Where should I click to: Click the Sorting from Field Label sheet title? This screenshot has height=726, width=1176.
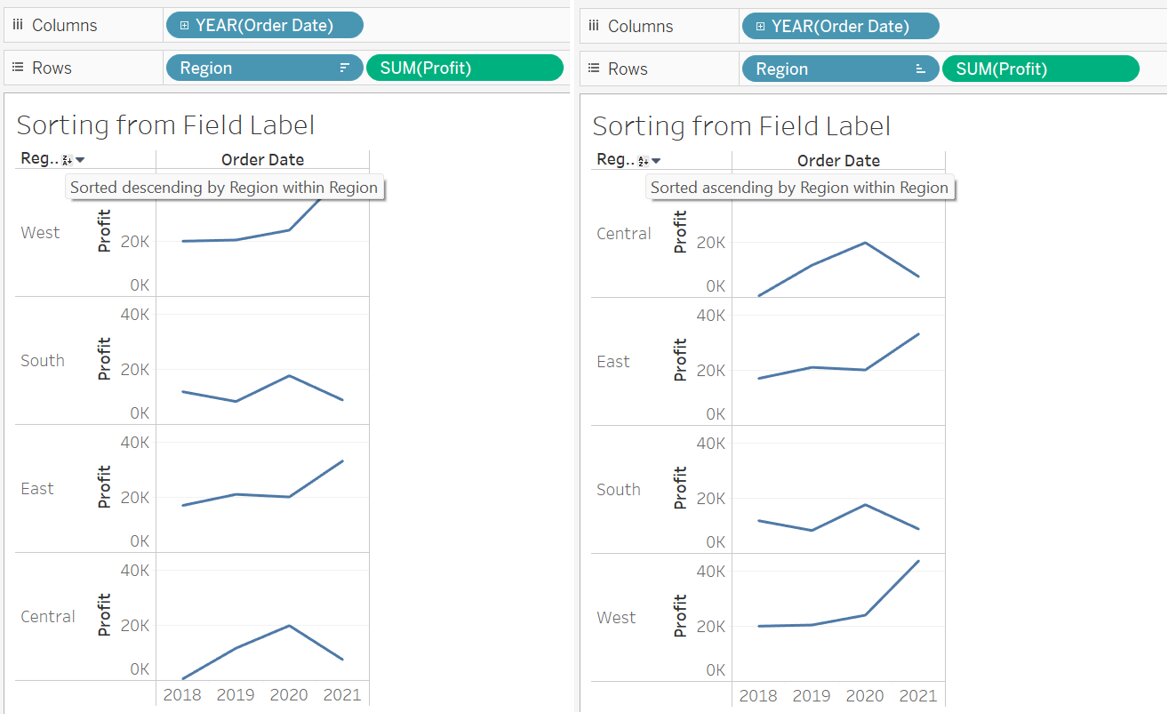coord(166,125)
